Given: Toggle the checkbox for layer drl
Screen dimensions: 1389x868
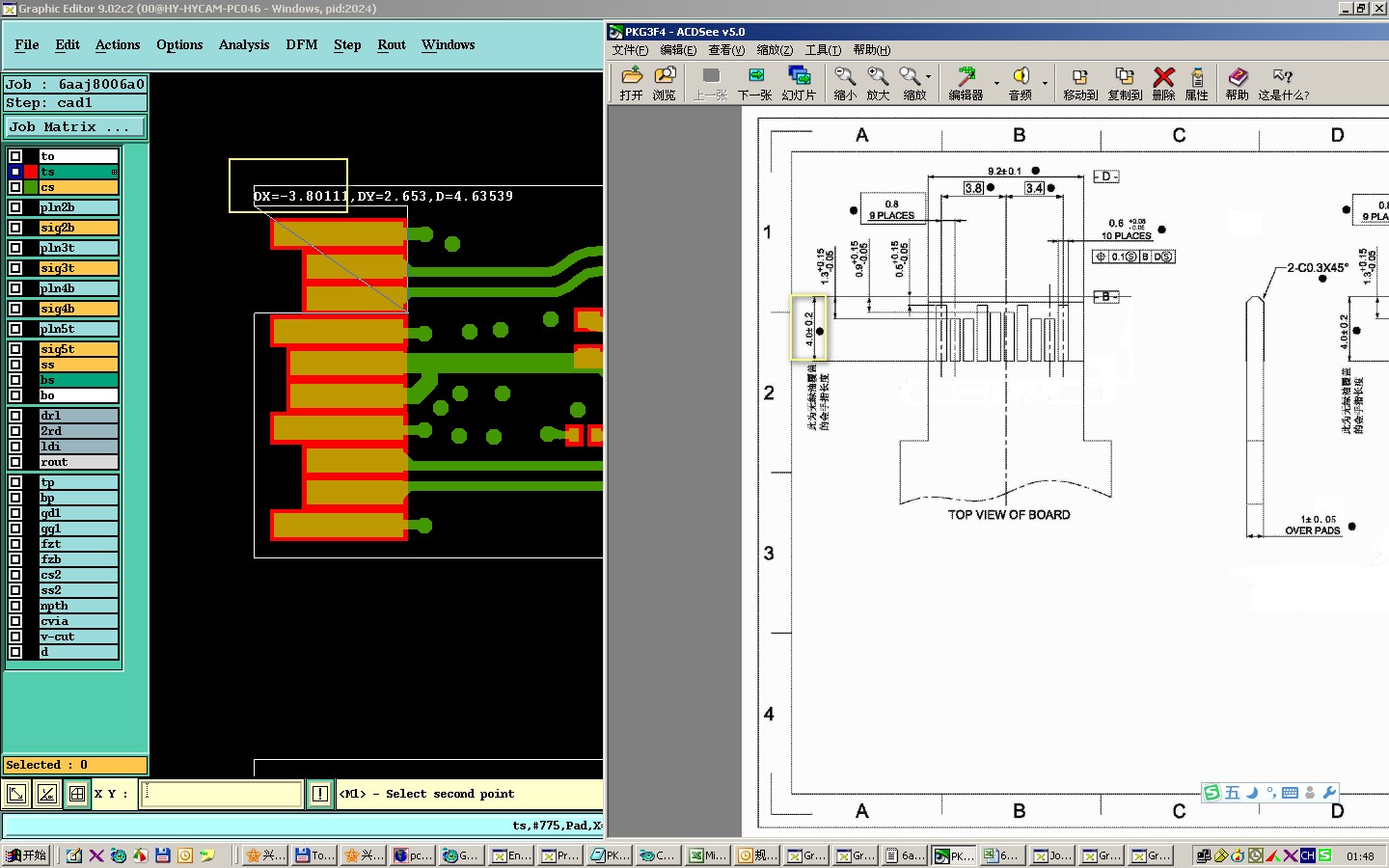Looking at the screenshot, I should (15, 416).
